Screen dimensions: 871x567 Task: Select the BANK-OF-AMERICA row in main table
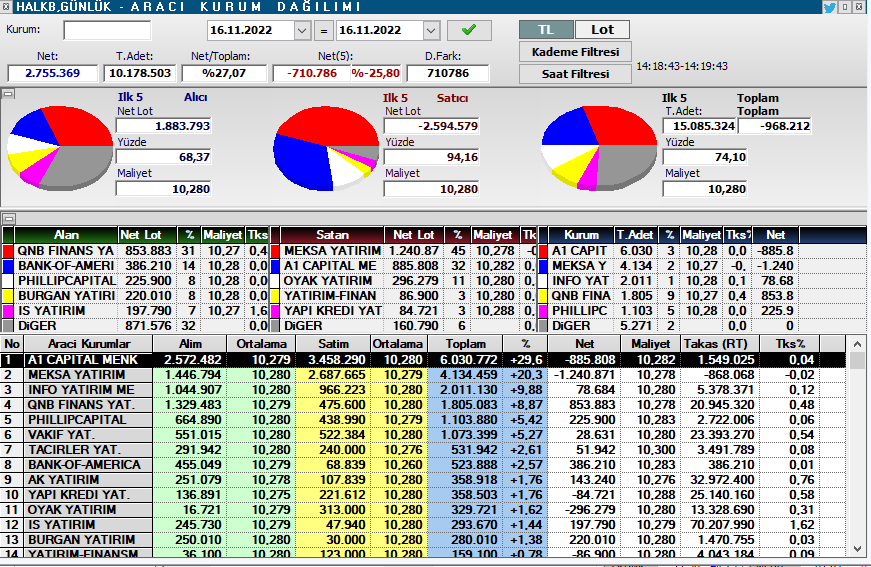423,465
